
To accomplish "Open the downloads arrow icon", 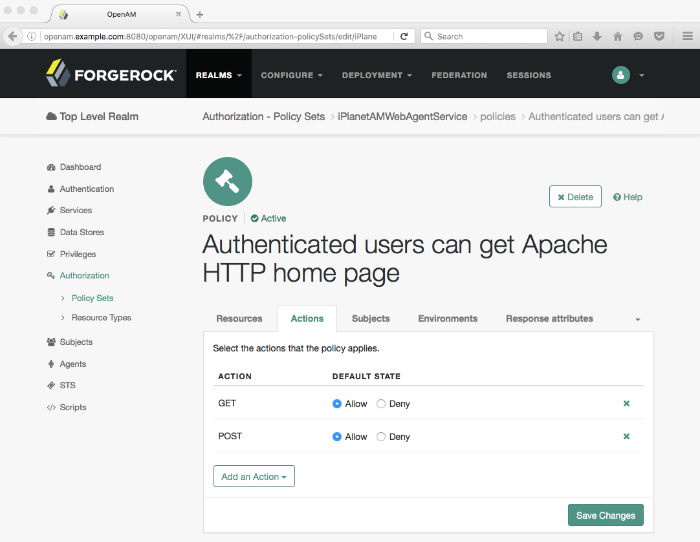I will [x=597, y=36].
